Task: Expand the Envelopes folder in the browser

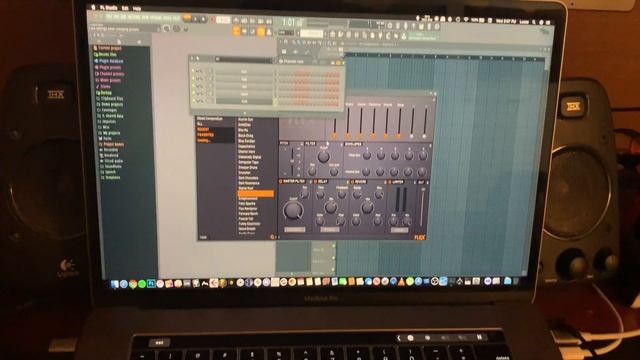Action: pyautogui.click(x=107, y=110)
